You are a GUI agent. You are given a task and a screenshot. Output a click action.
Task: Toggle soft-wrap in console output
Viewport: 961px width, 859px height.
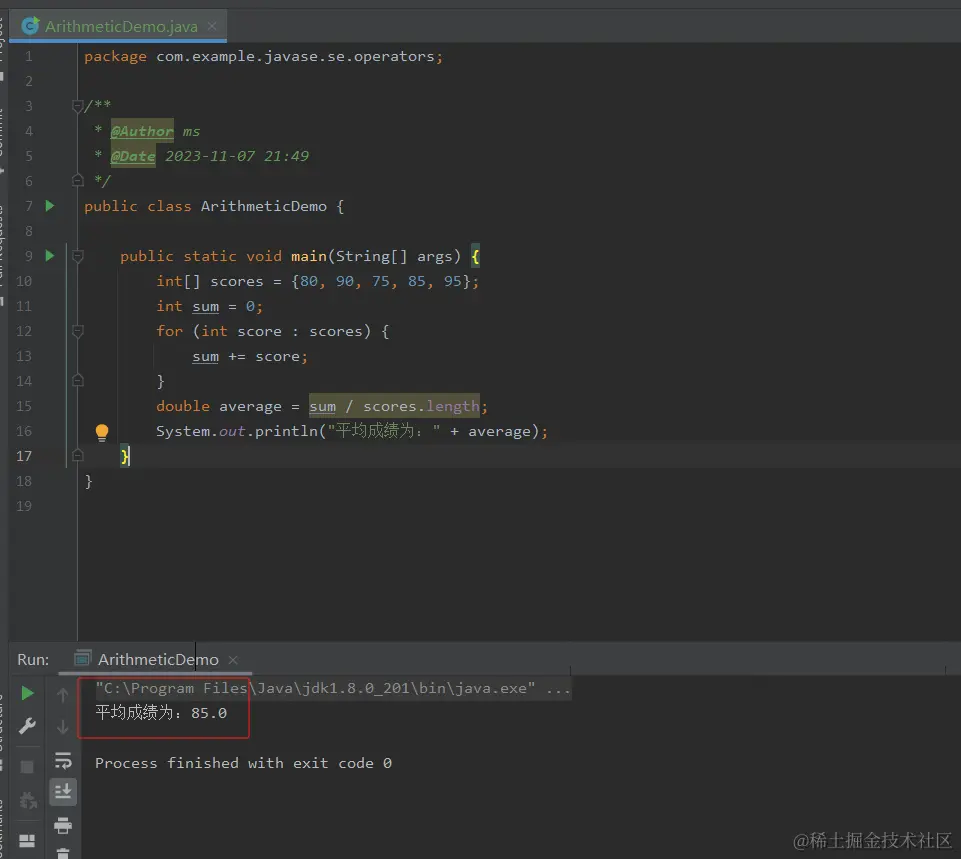click(63, 760)
